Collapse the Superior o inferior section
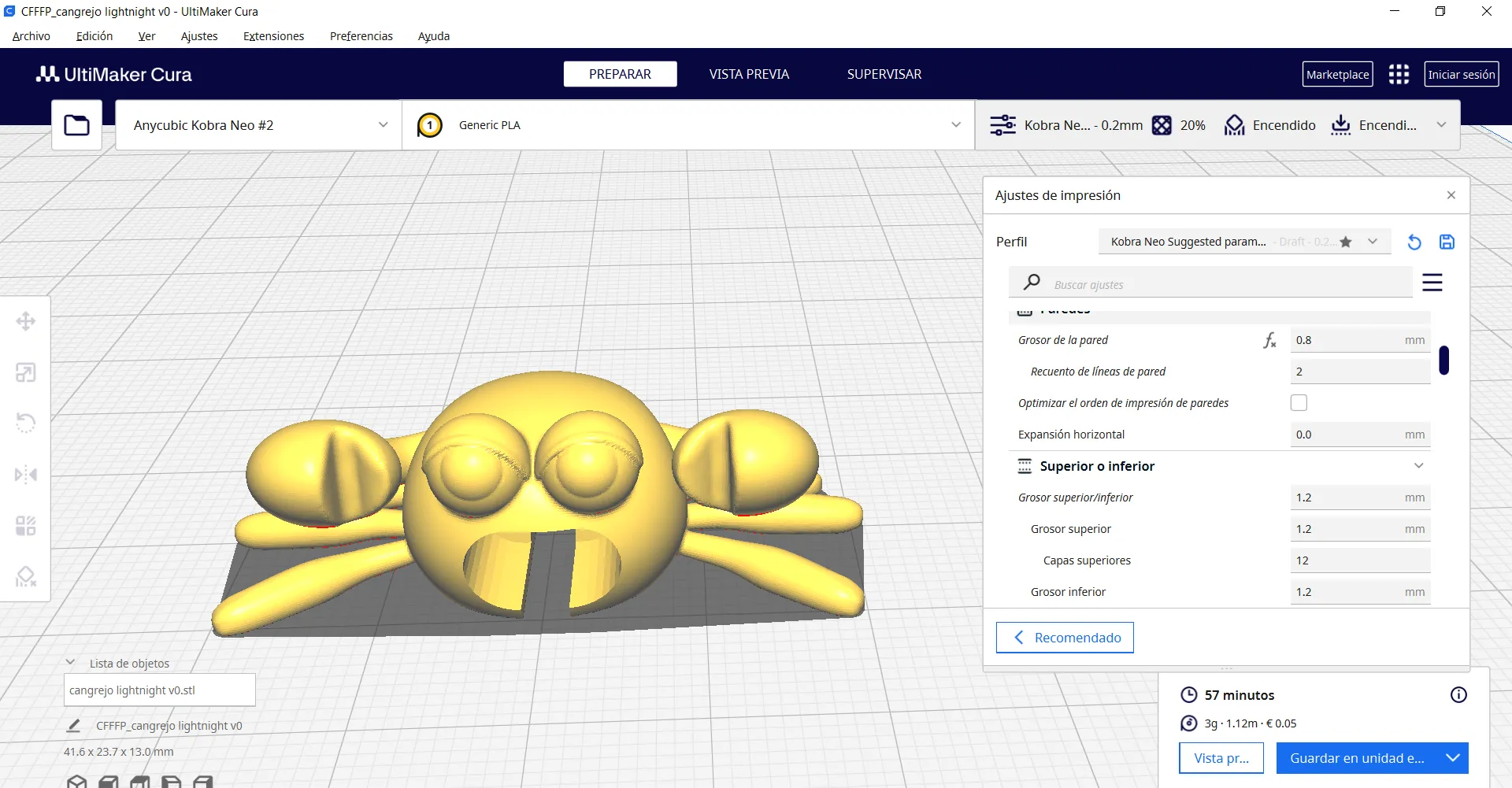The height and width of the screenshot is (788, 1512). [x=1418, y=466]
